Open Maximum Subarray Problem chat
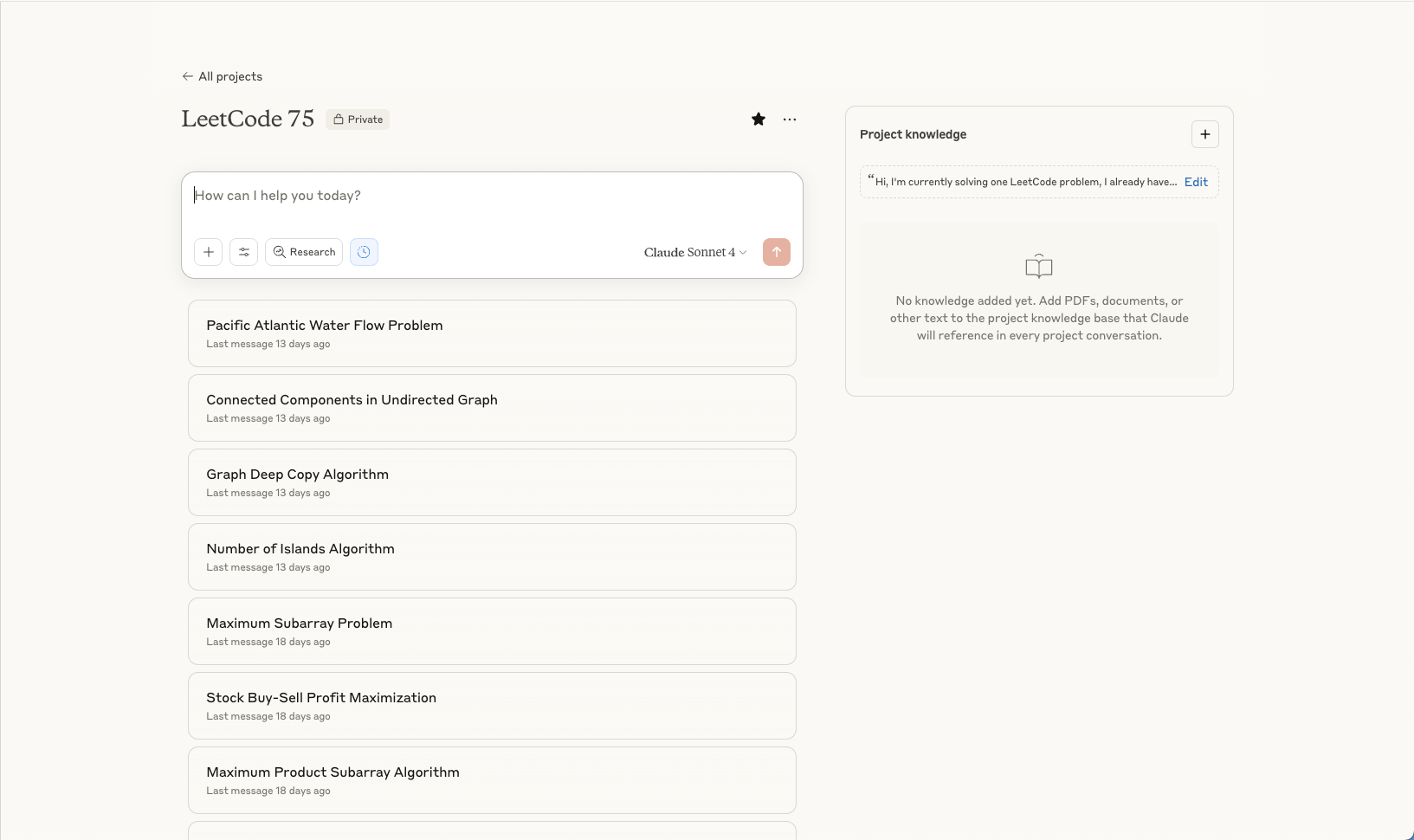This screenshot has height=840, width=1414. [x=492, y=631]
